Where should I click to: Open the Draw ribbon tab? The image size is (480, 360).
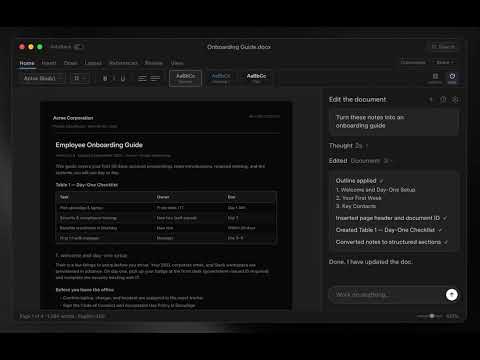70,63
